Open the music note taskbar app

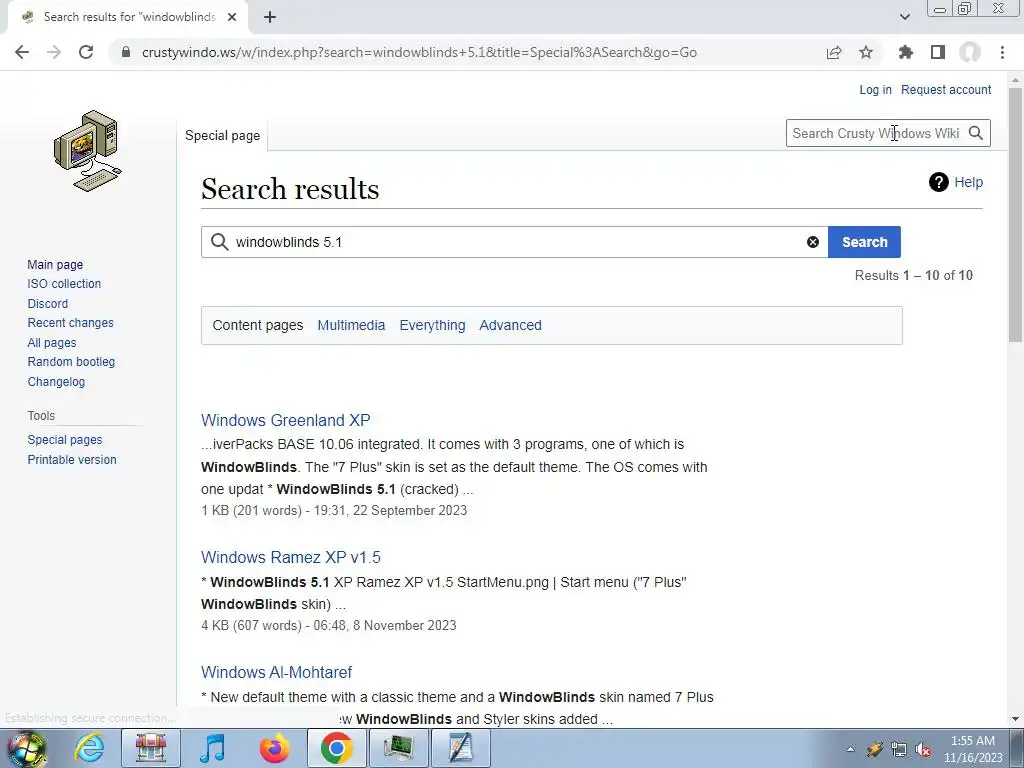tap(212, 748)
